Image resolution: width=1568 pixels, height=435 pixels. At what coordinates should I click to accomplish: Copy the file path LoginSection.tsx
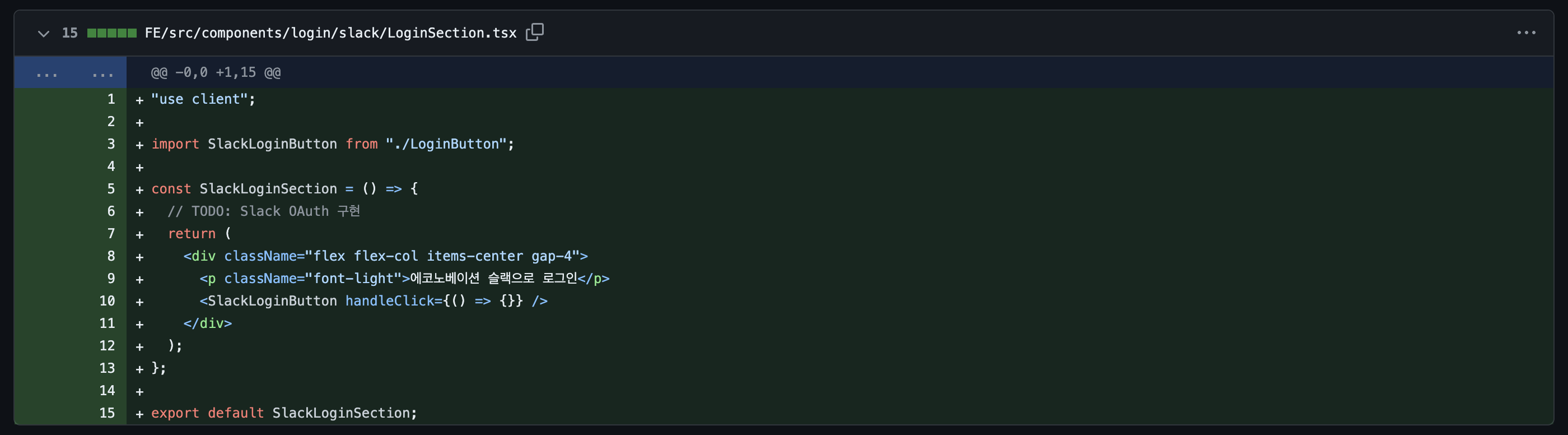coord(534,33)
